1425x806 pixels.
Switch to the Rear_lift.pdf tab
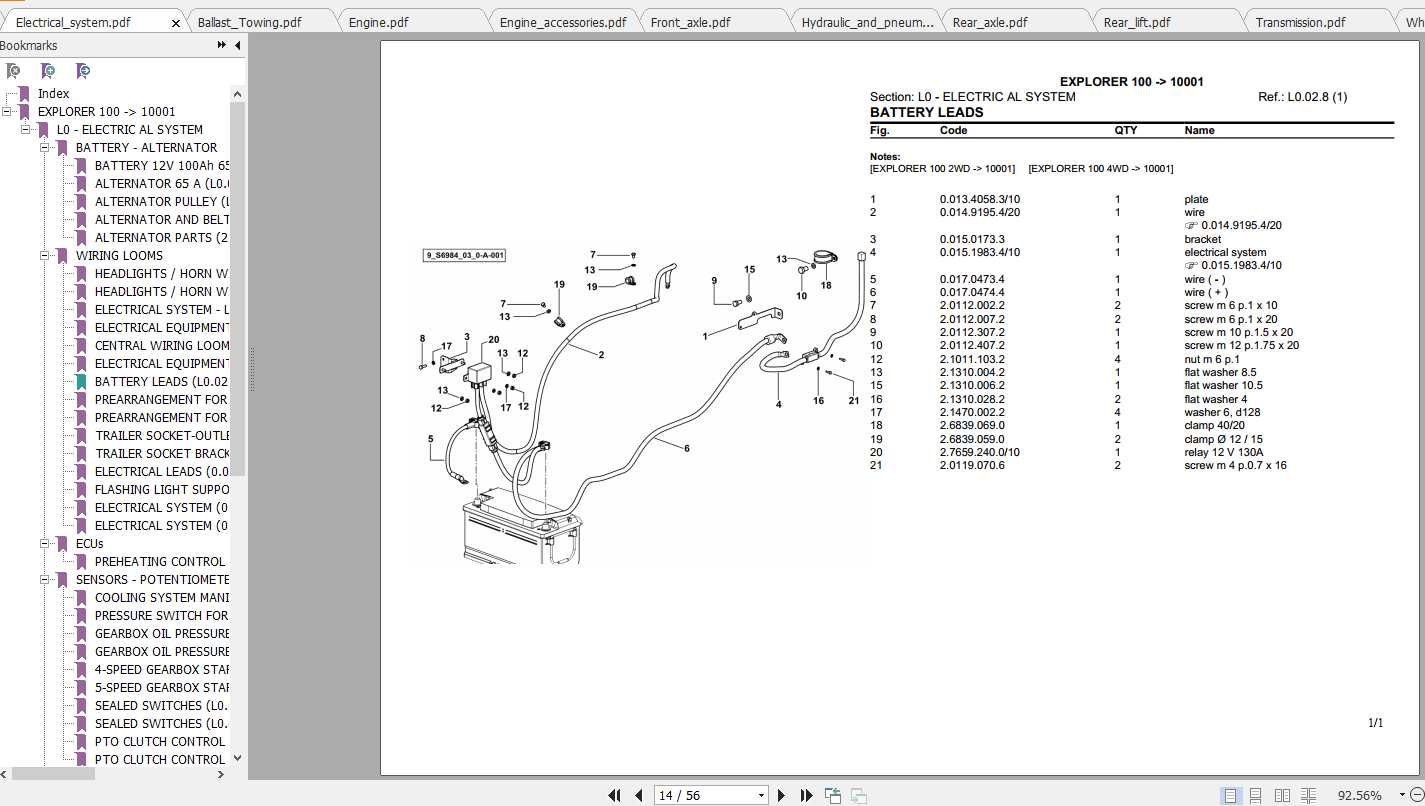(1137, 22)
